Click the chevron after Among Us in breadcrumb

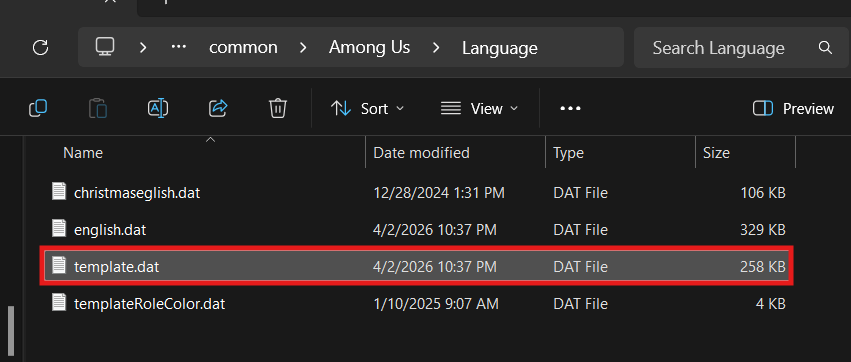[436, 48]
